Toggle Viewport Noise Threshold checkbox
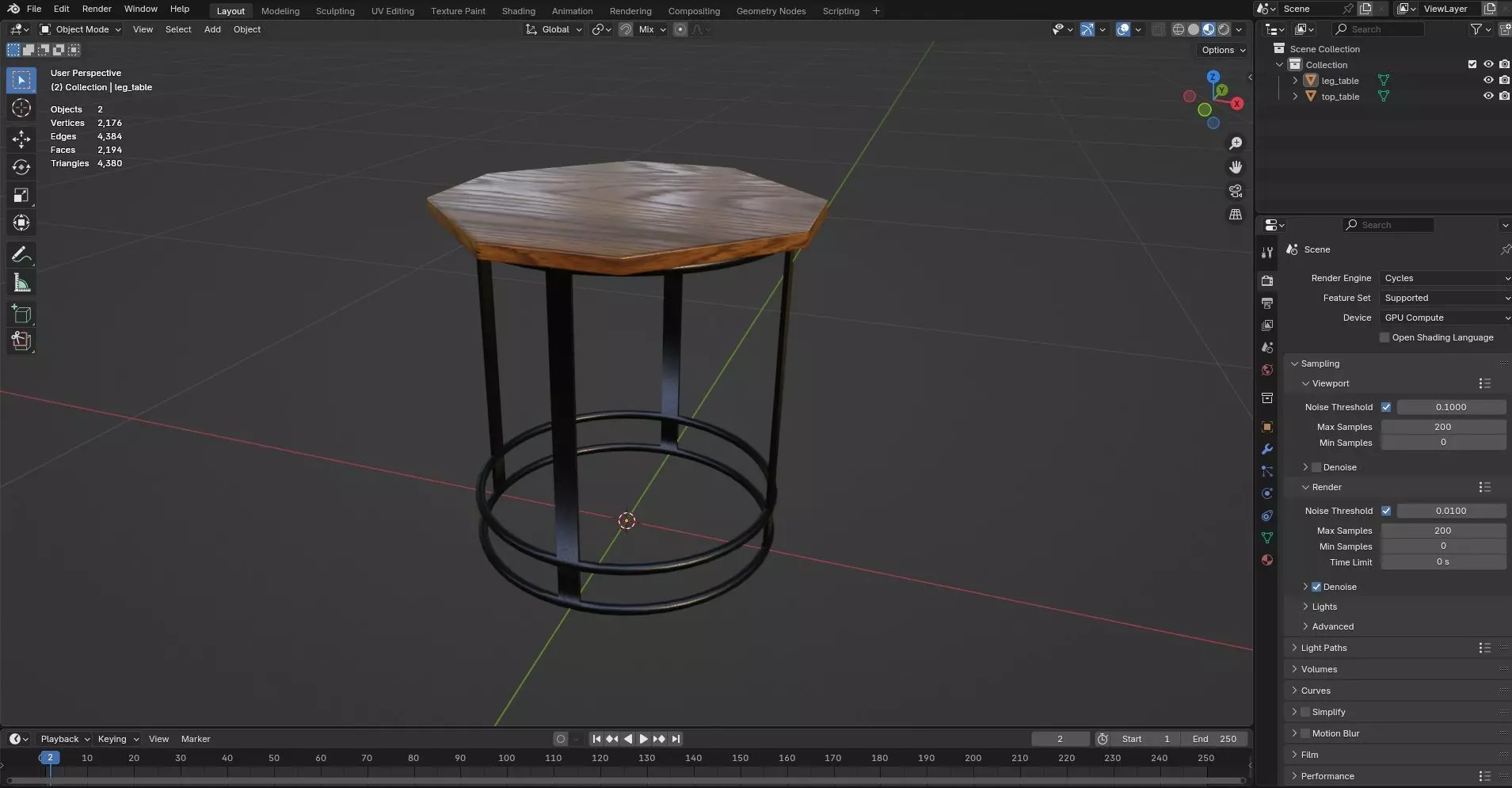 [1386, 407]
